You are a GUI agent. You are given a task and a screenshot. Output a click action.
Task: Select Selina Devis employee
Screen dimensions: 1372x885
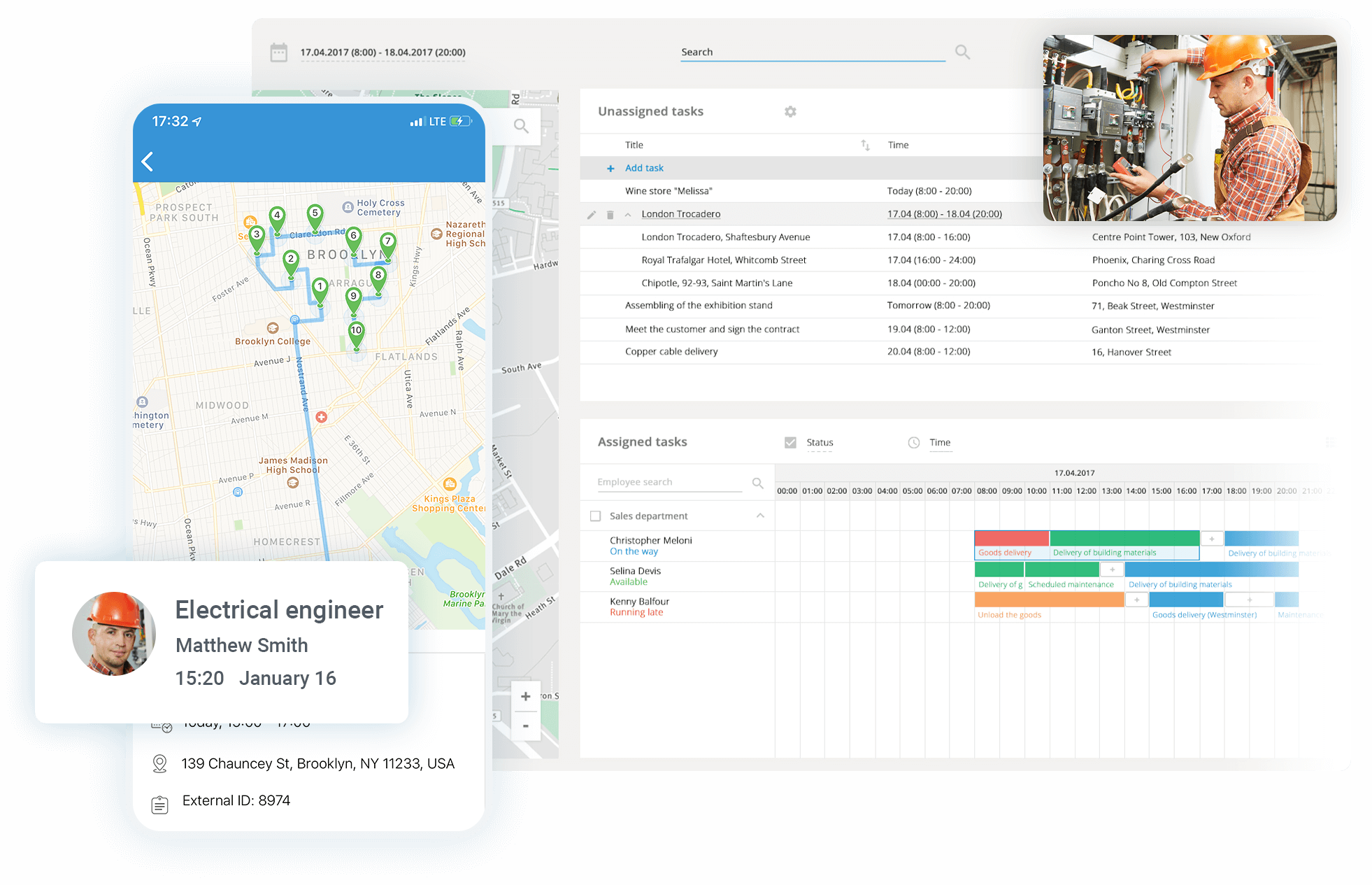tap(635, 571)
